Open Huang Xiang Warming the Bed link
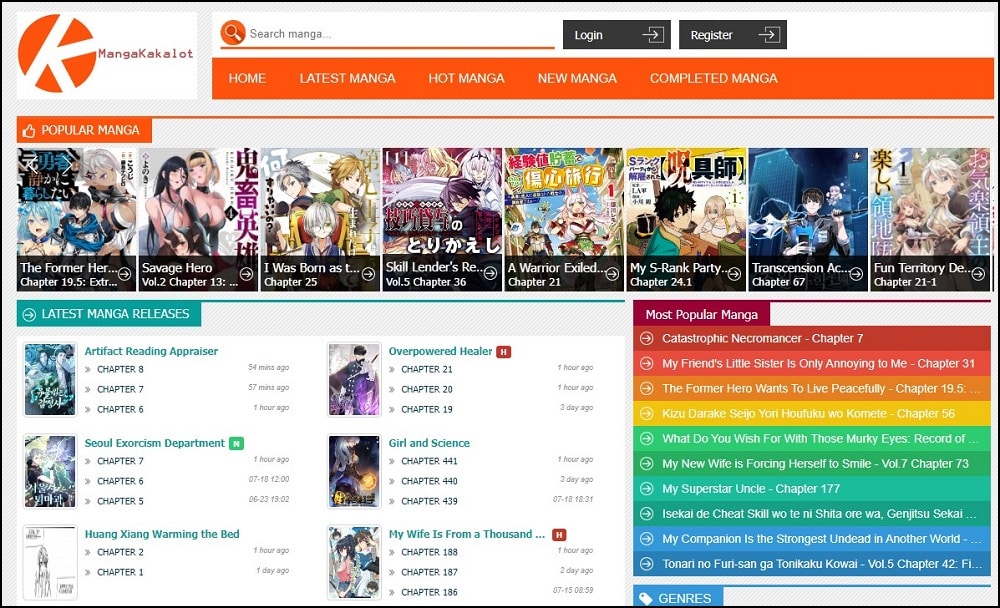 162,534
